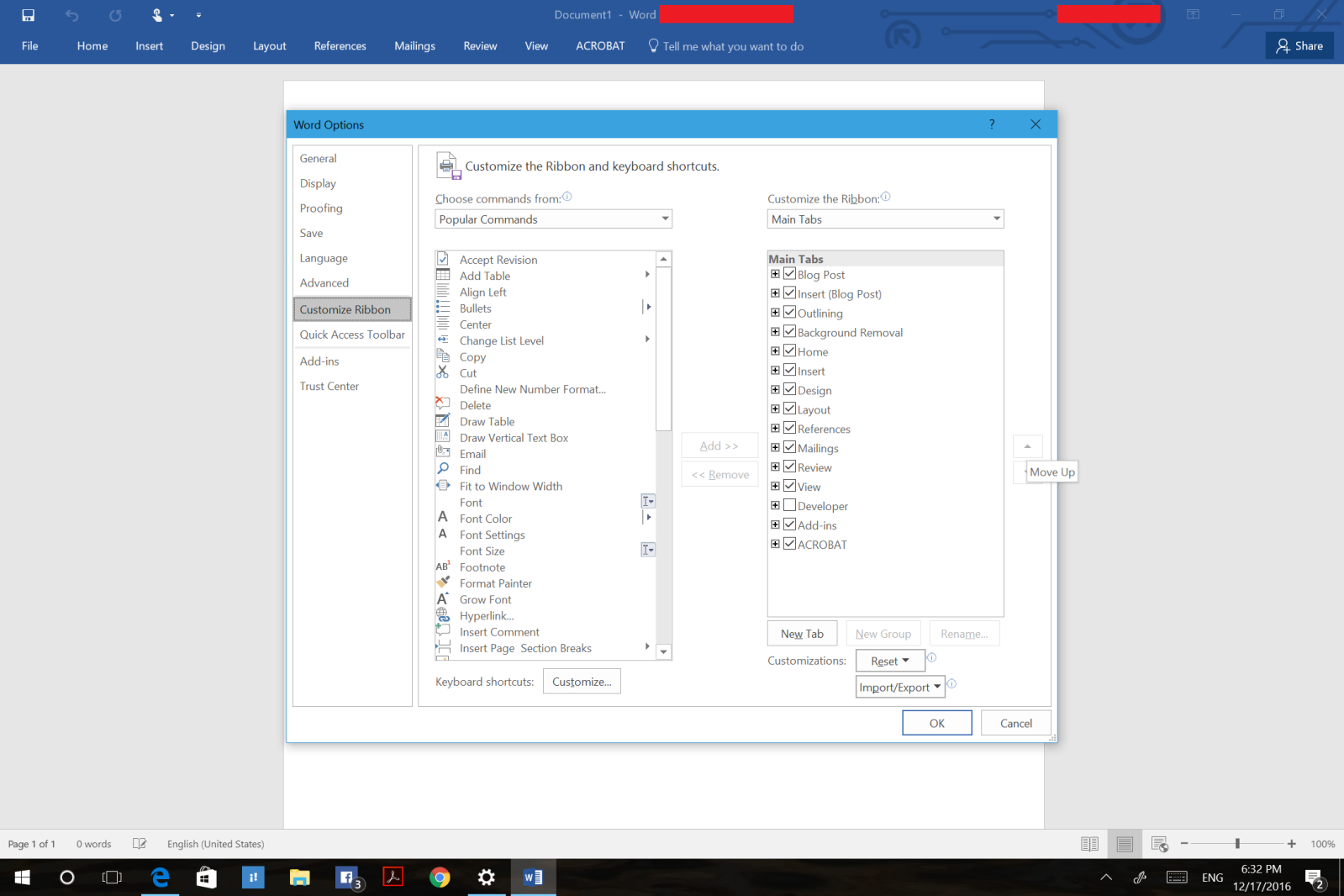Click the Redo icon in title bar
This screenshot has width=1344, height=896.
115,15
